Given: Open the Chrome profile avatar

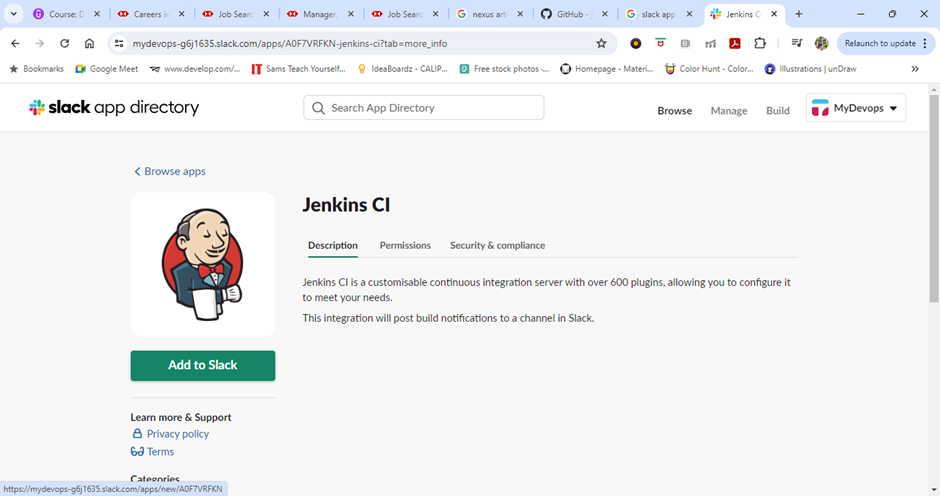Looking at the screenshot, I should (821, 43).
